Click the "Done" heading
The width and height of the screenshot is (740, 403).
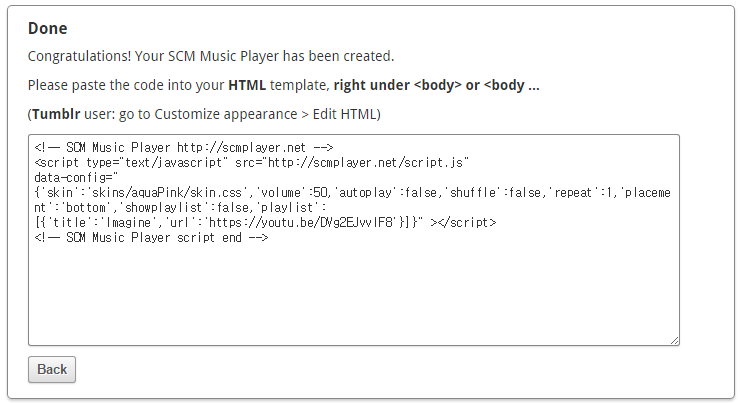point(48,28)
